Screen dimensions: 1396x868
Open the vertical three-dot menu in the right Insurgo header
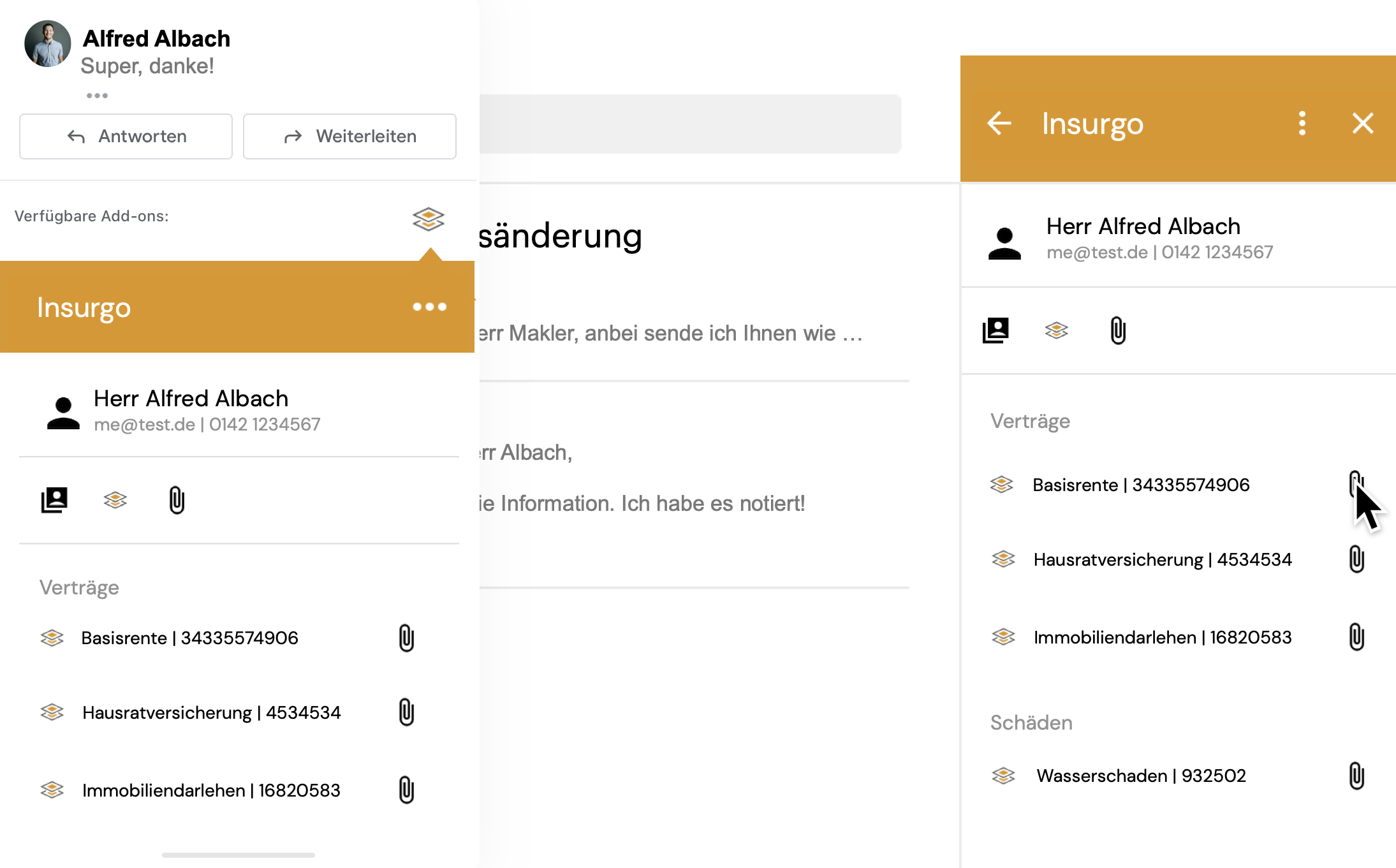pos(1302,123)
